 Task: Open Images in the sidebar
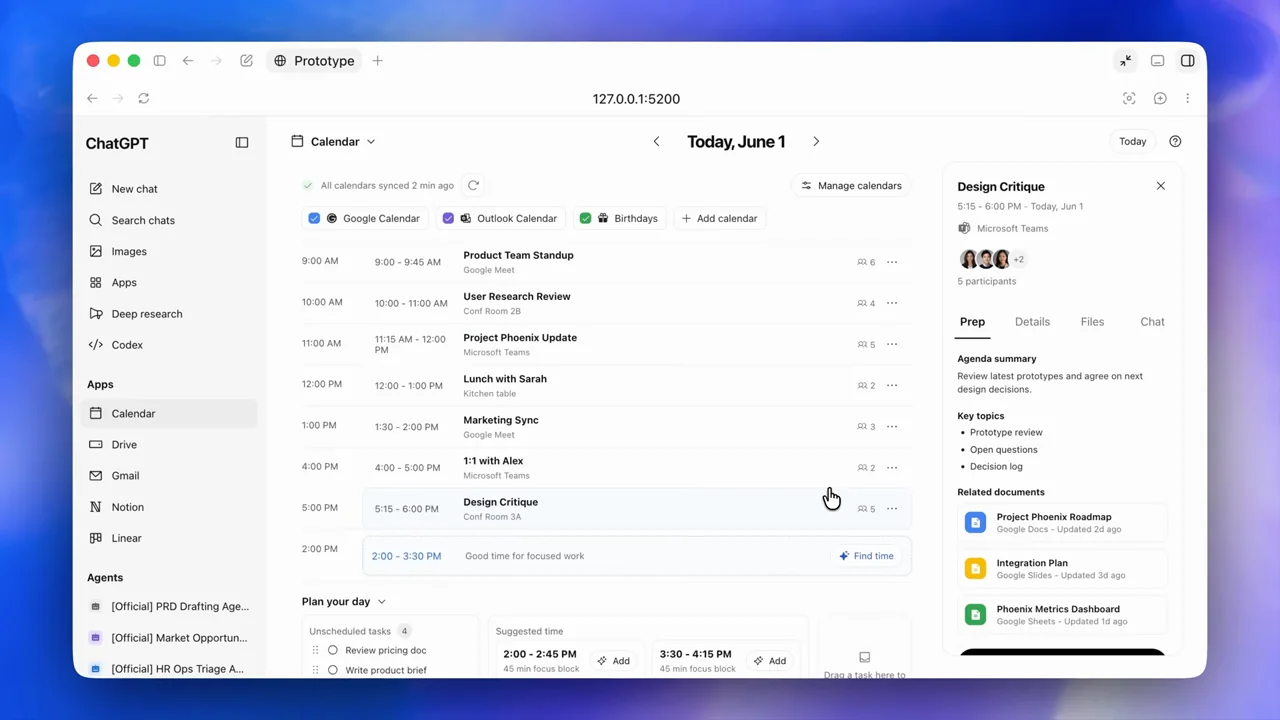click(x=170, y=251)
